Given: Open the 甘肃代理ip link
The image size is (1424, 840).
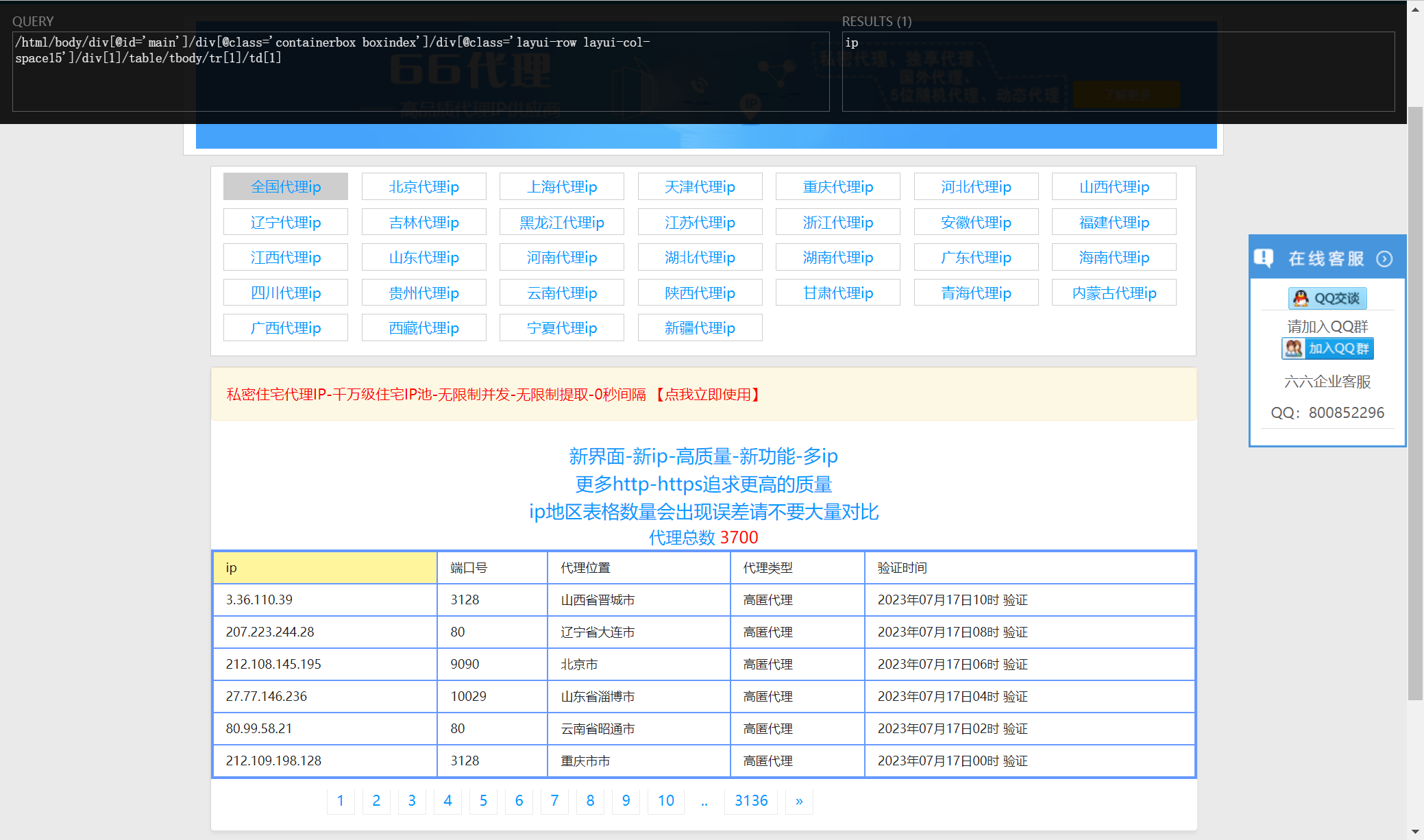Looking at the screenshot, I should [838, 293].
